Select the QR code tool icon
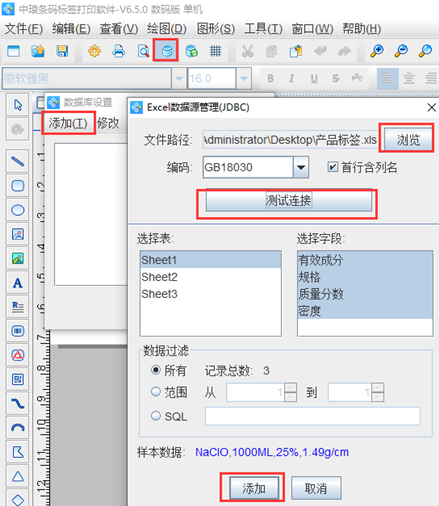 [18, 379]
